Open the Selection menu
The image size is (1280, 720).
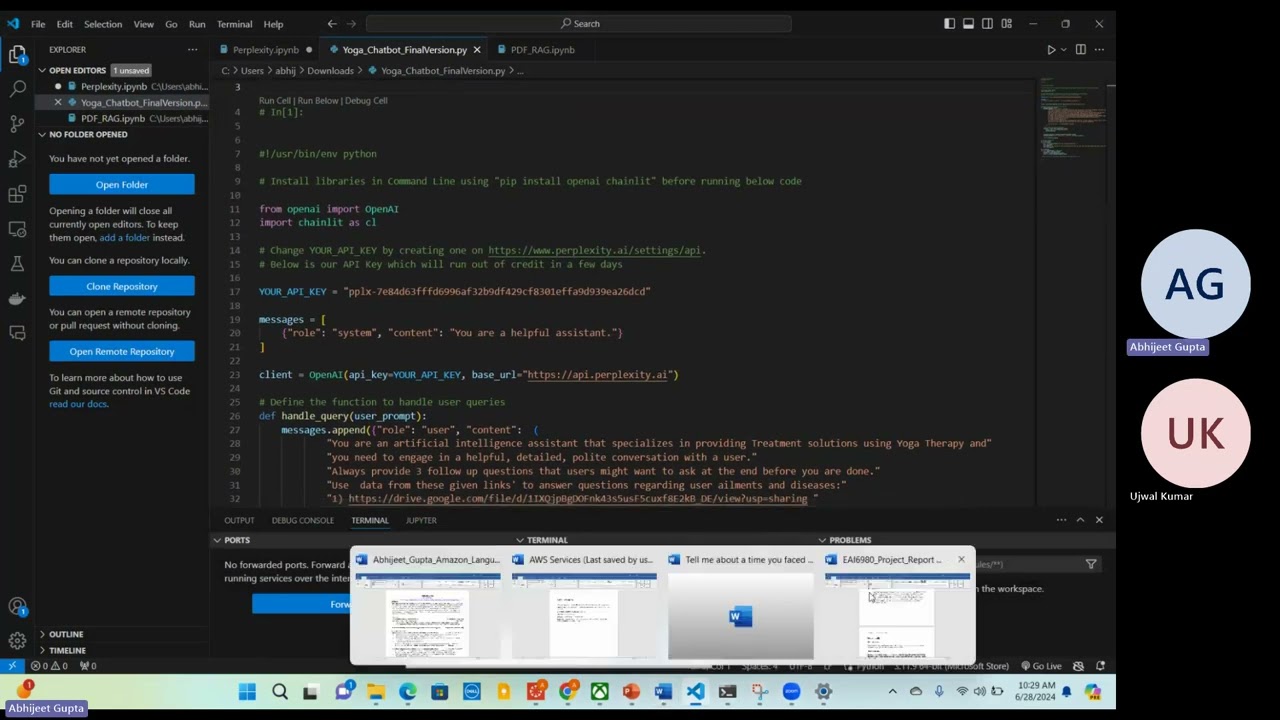[x=102, y=23]
